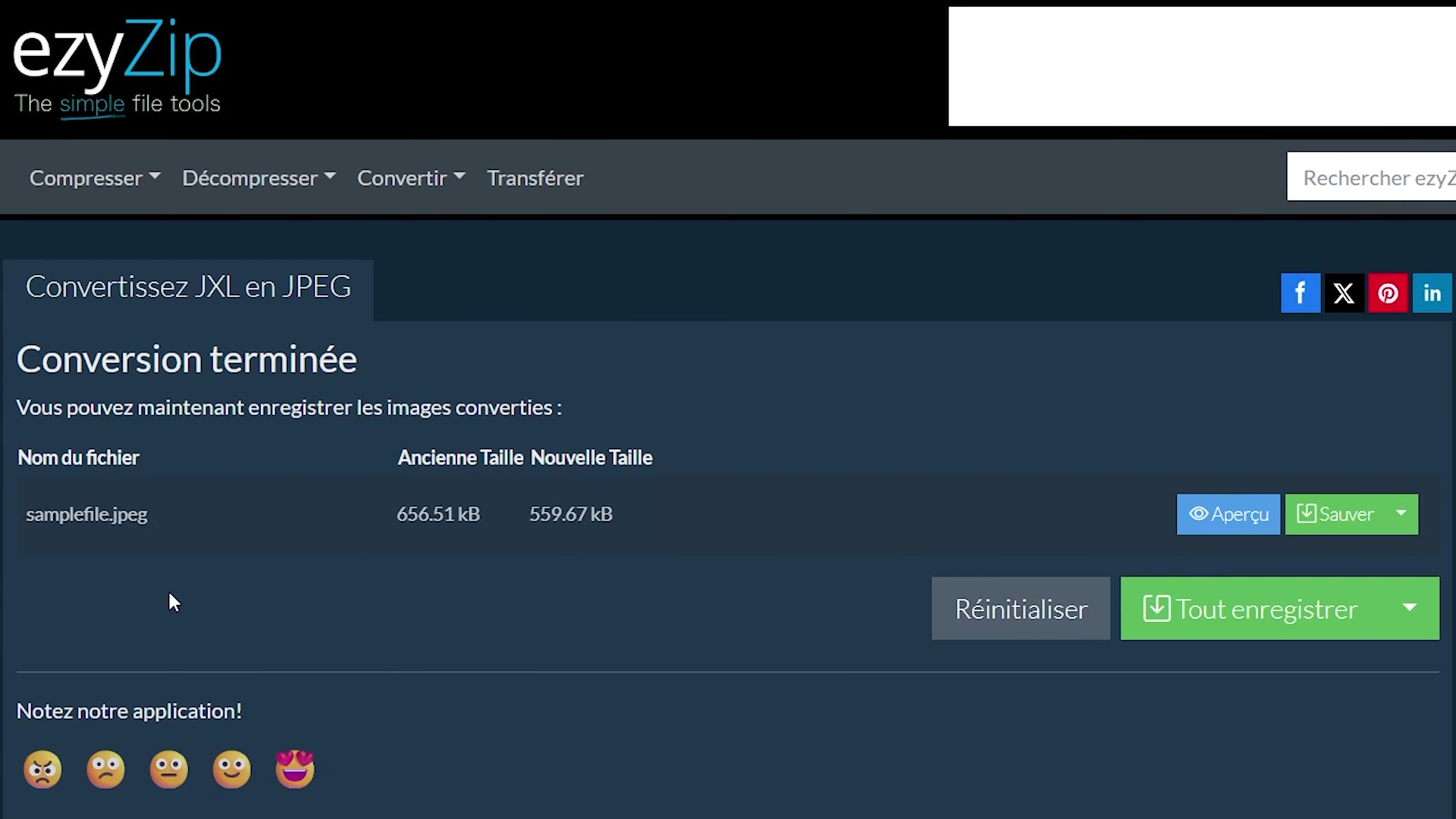Open the Convertir dropdown menu
Viewport: 1456px width, 819px height.
pyautogui.click(x=410, y=177)
